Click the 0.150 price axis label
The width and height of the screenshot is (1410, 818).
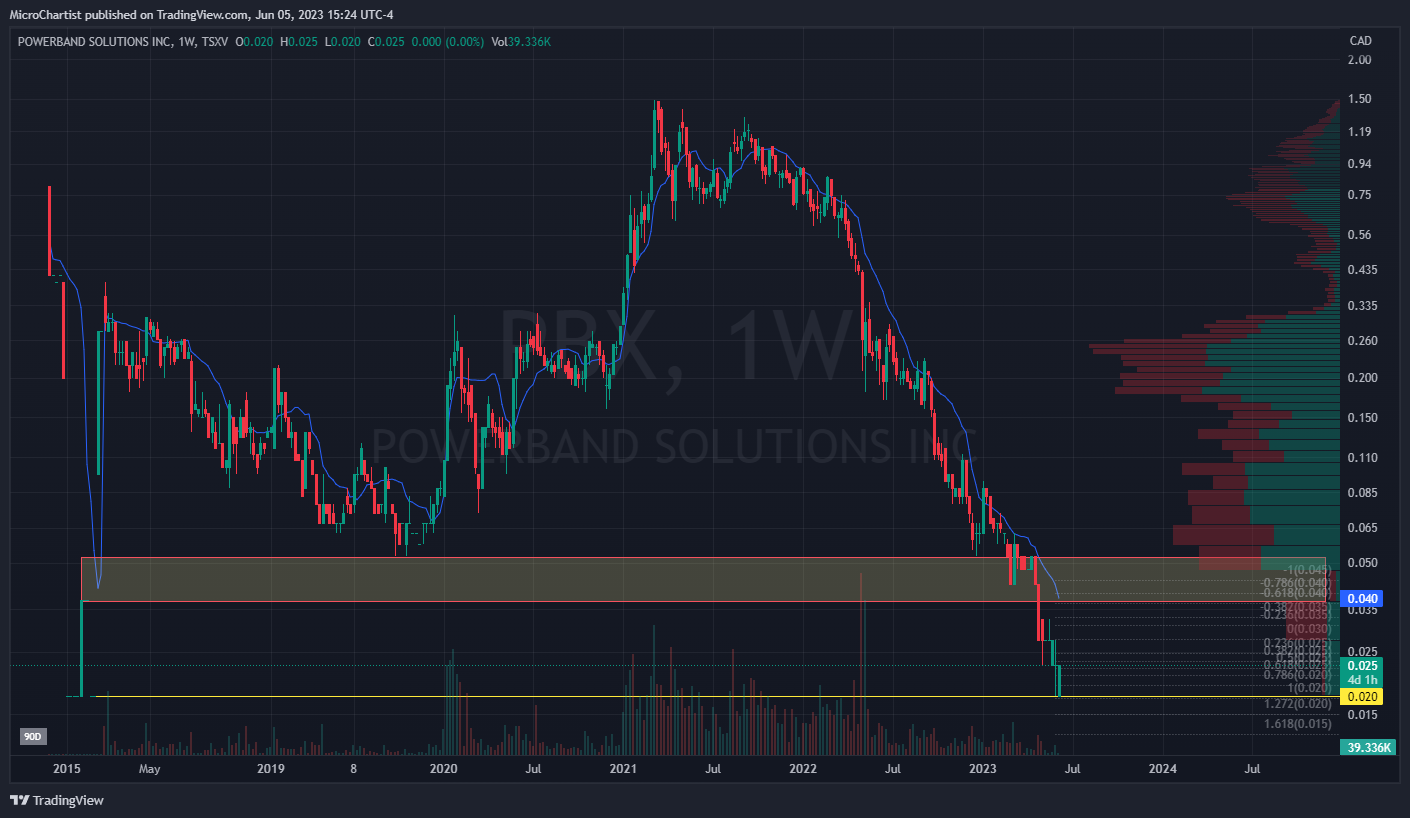point(1362,417)
